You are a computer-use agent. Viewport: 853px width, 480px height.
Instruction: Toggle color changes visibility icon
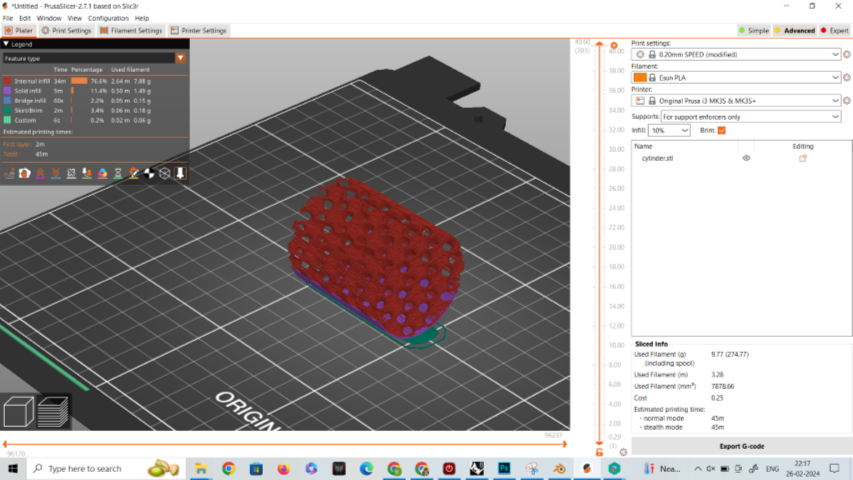click(102, 173)
